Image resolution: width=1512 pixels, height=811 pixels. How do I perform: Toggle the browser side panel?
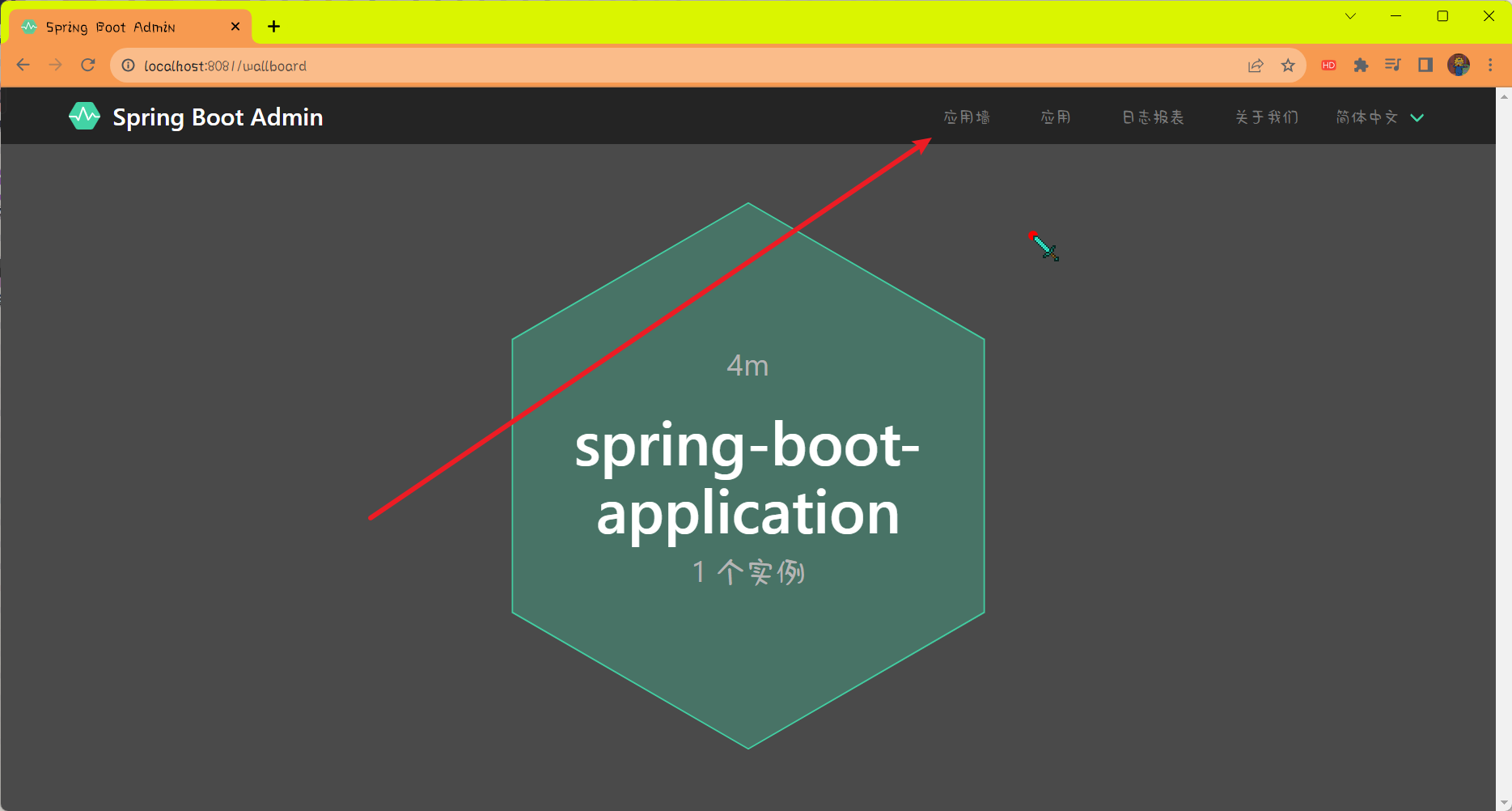[x=1425, y=65]
